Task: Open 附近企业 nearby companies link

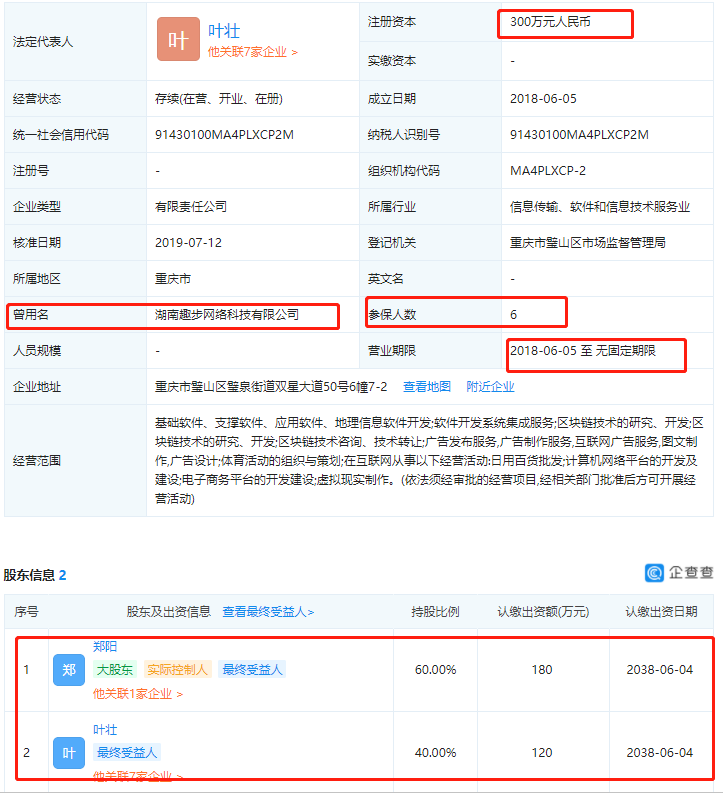Action: (490, 387)
